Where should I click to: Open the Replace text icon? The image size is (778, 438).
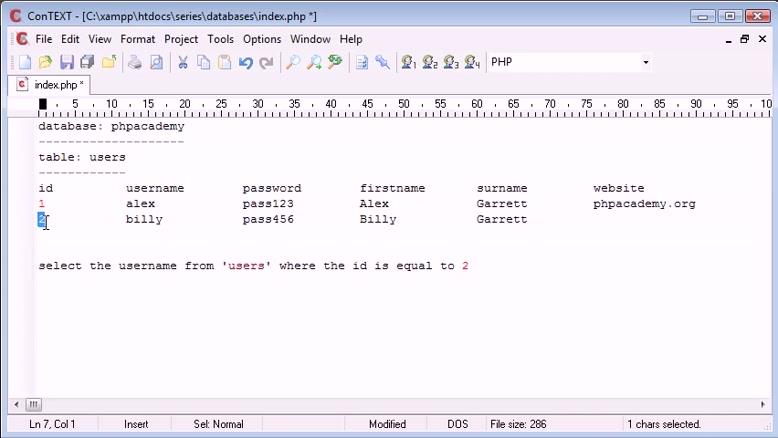(335, 63)
